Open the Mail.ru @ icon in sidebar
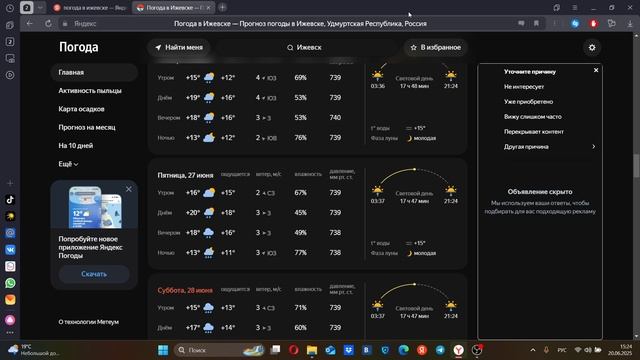 tap(10, 233)
